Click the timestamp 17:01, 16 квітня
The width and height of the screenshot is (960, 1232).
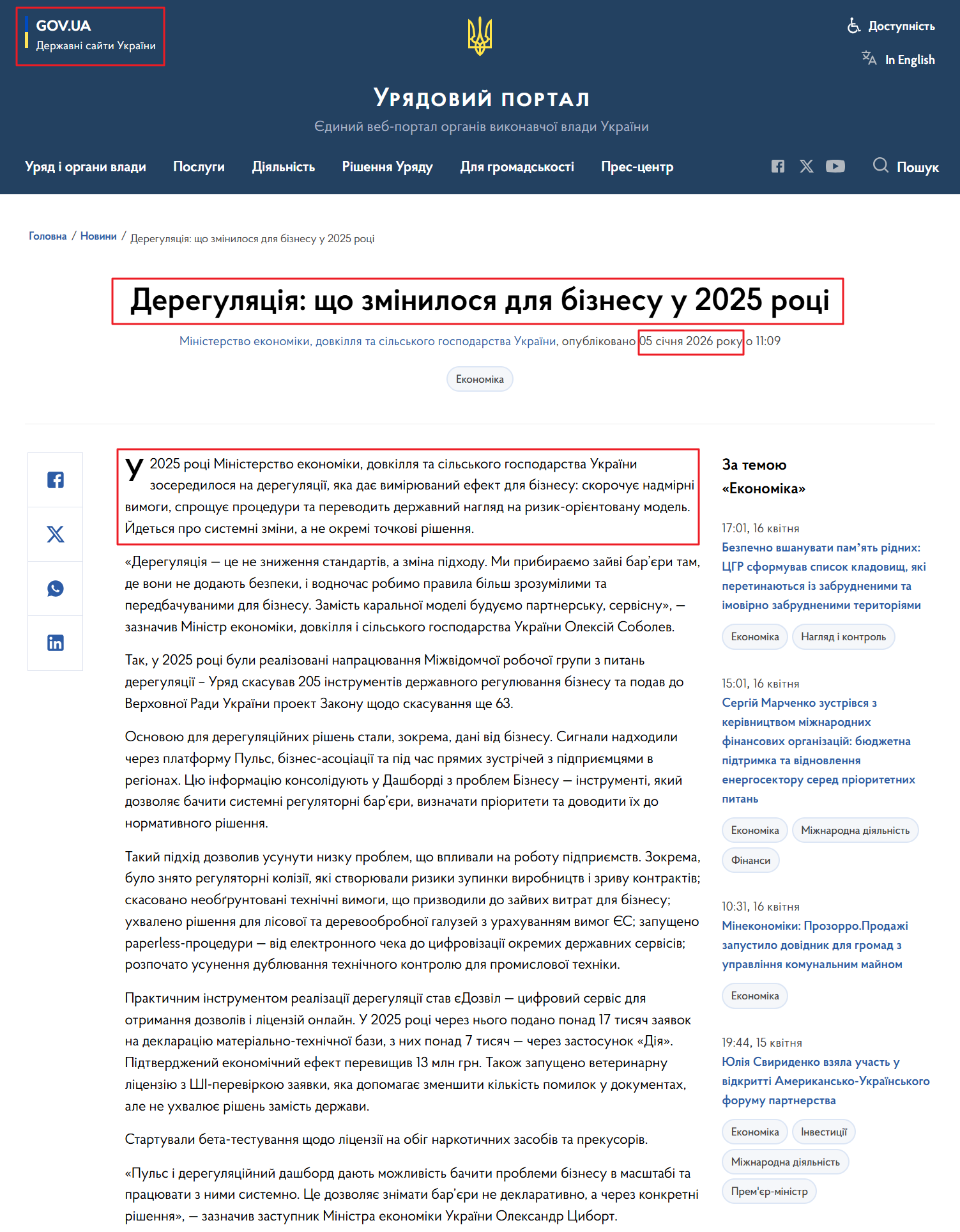[x=760, y=528]
